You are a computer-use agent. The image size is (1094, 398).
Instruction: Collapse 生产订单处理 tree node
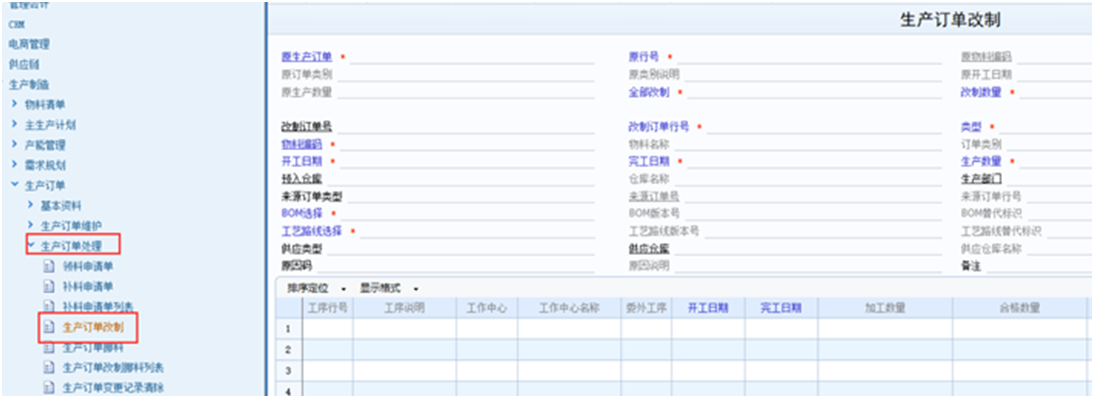click(31, 245)
